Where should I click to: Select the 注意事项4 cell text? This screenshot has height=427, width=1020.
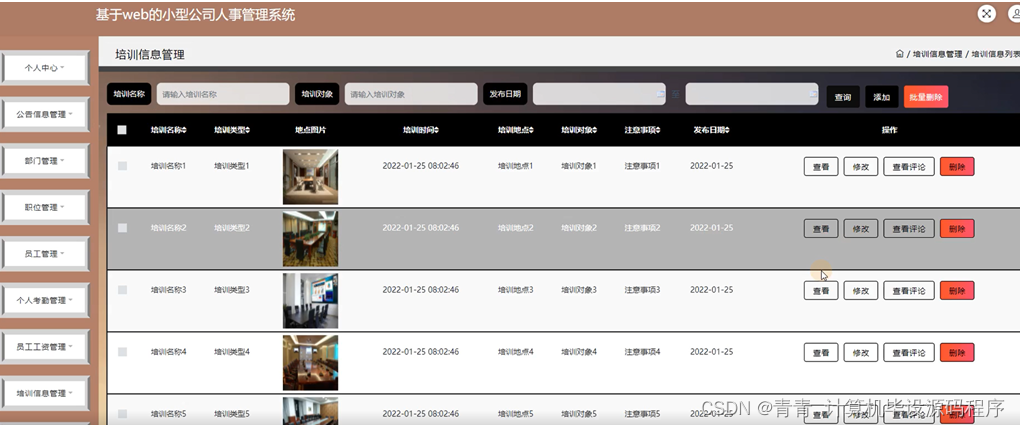(642, 351)
